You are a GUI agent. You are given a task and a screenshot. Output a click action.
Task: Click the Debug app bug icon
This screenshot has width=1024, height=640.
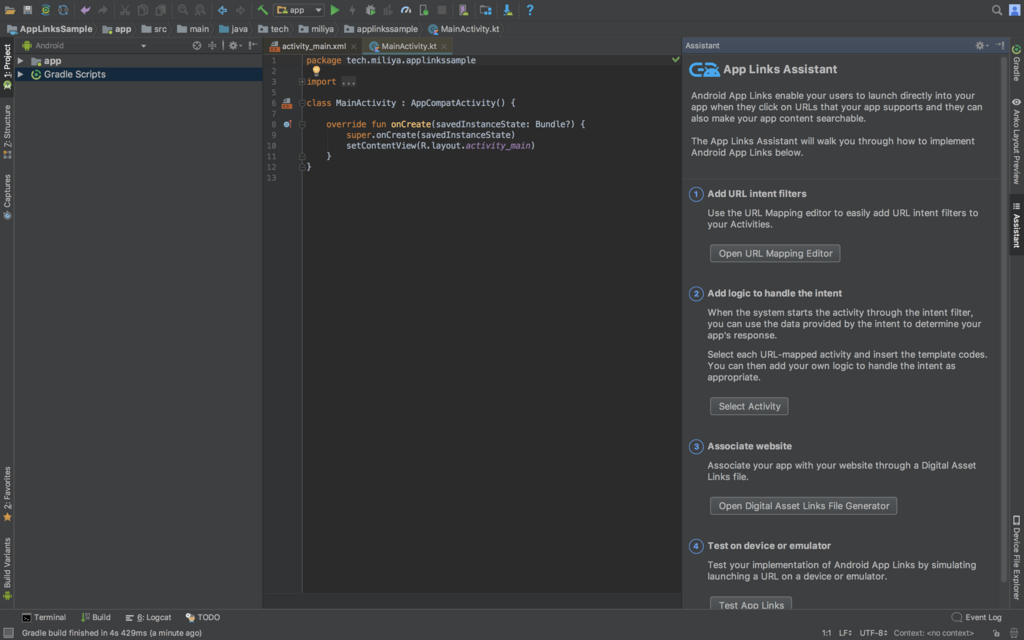click(x=371, y=10)
